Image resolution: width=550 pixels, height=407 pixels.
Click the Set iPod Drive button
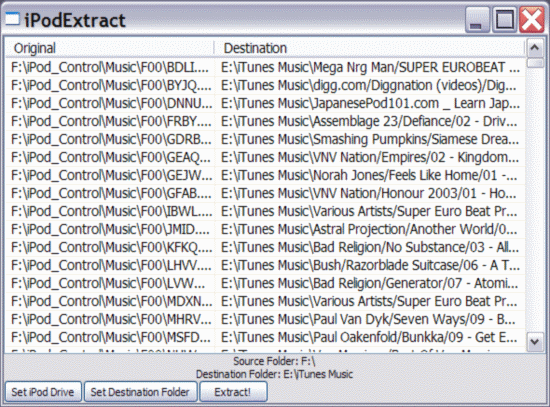pyautogui.click(x=43, y=392)
